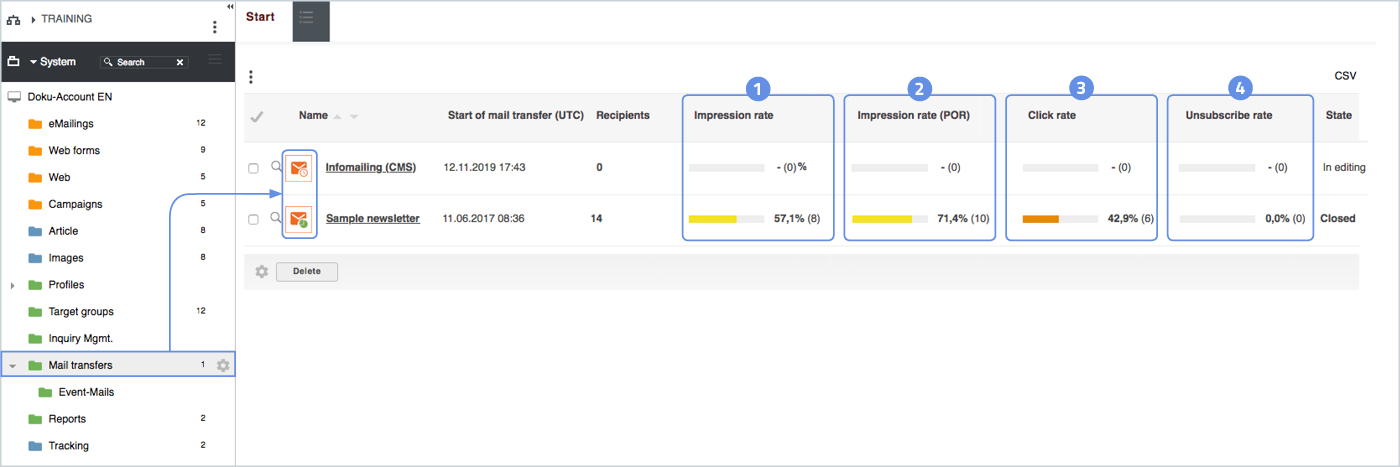Switch to the Start tab
This screenshot has height=467, width=1400.
point(260,17)
